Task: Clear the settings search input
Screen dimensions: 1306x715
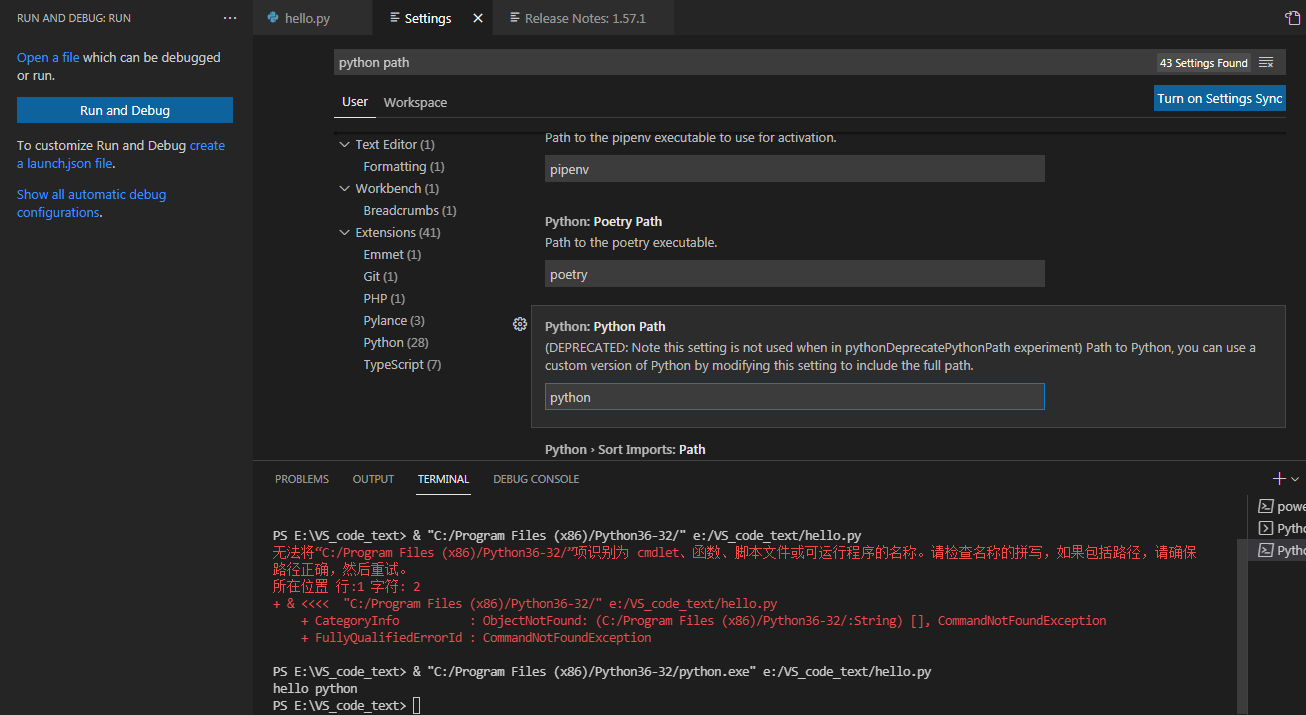Action: 1266,62
